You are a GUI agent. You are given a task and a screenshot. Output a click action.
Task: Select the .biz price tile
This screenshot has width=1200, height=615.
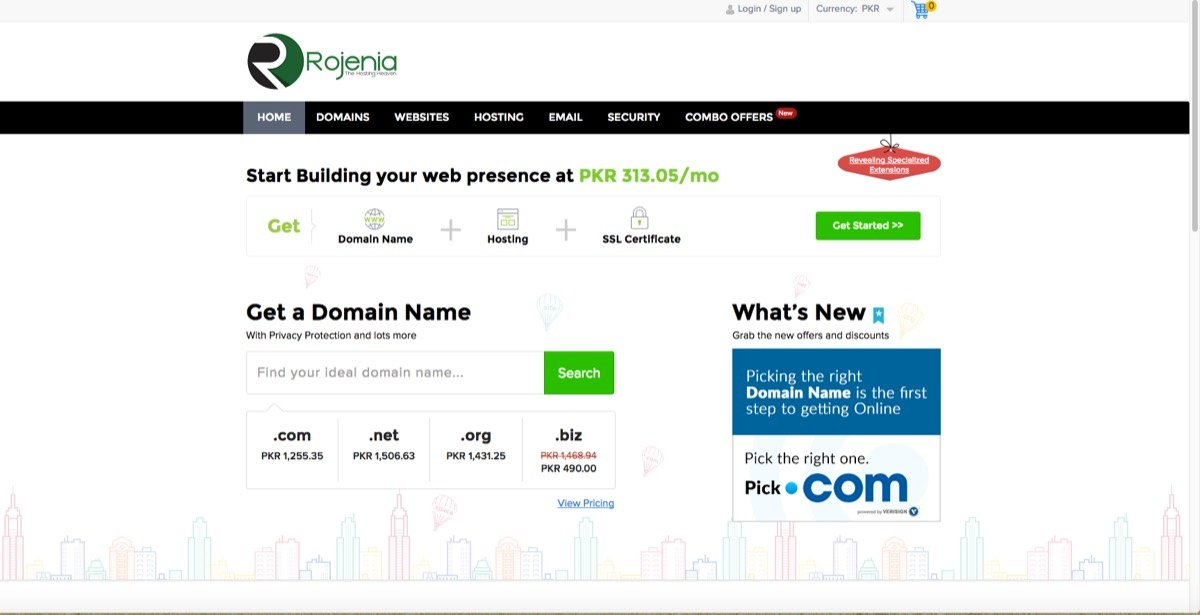click(569, 450)
